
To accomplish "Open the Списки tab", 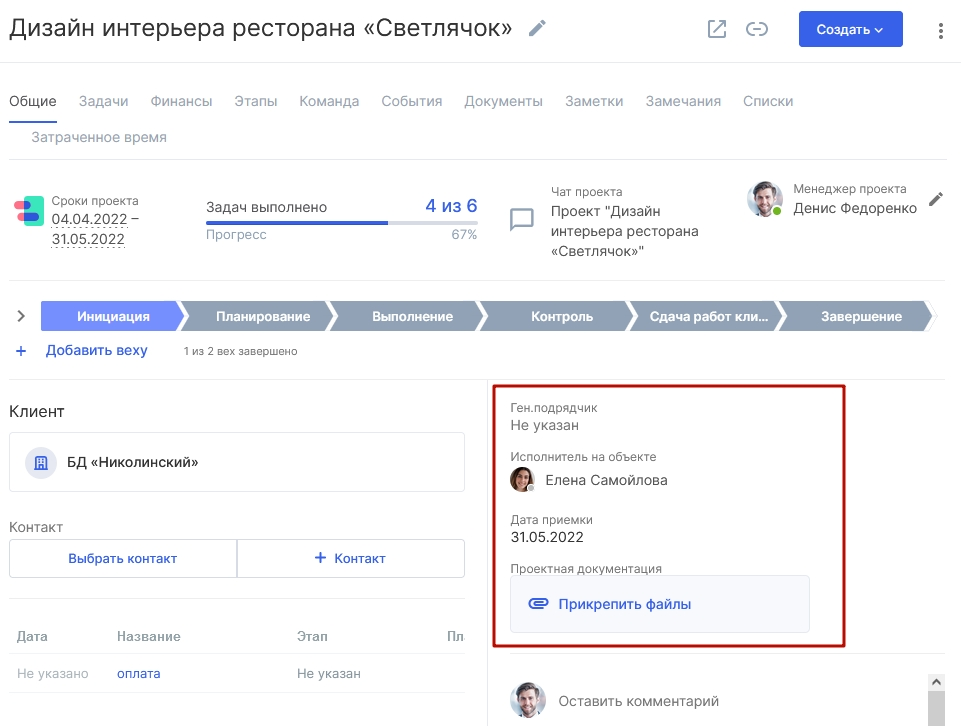I will [768, 101].
